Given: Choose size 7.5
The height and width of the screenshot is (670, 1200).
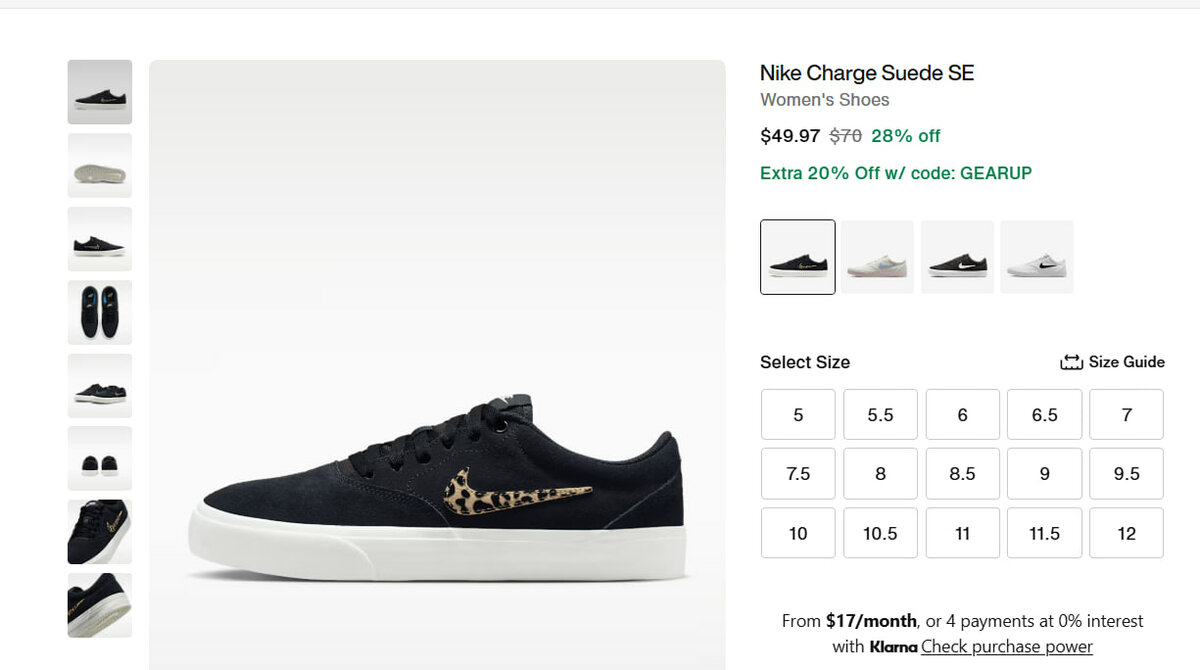Looking at the screenshot, I should [798, 474].
